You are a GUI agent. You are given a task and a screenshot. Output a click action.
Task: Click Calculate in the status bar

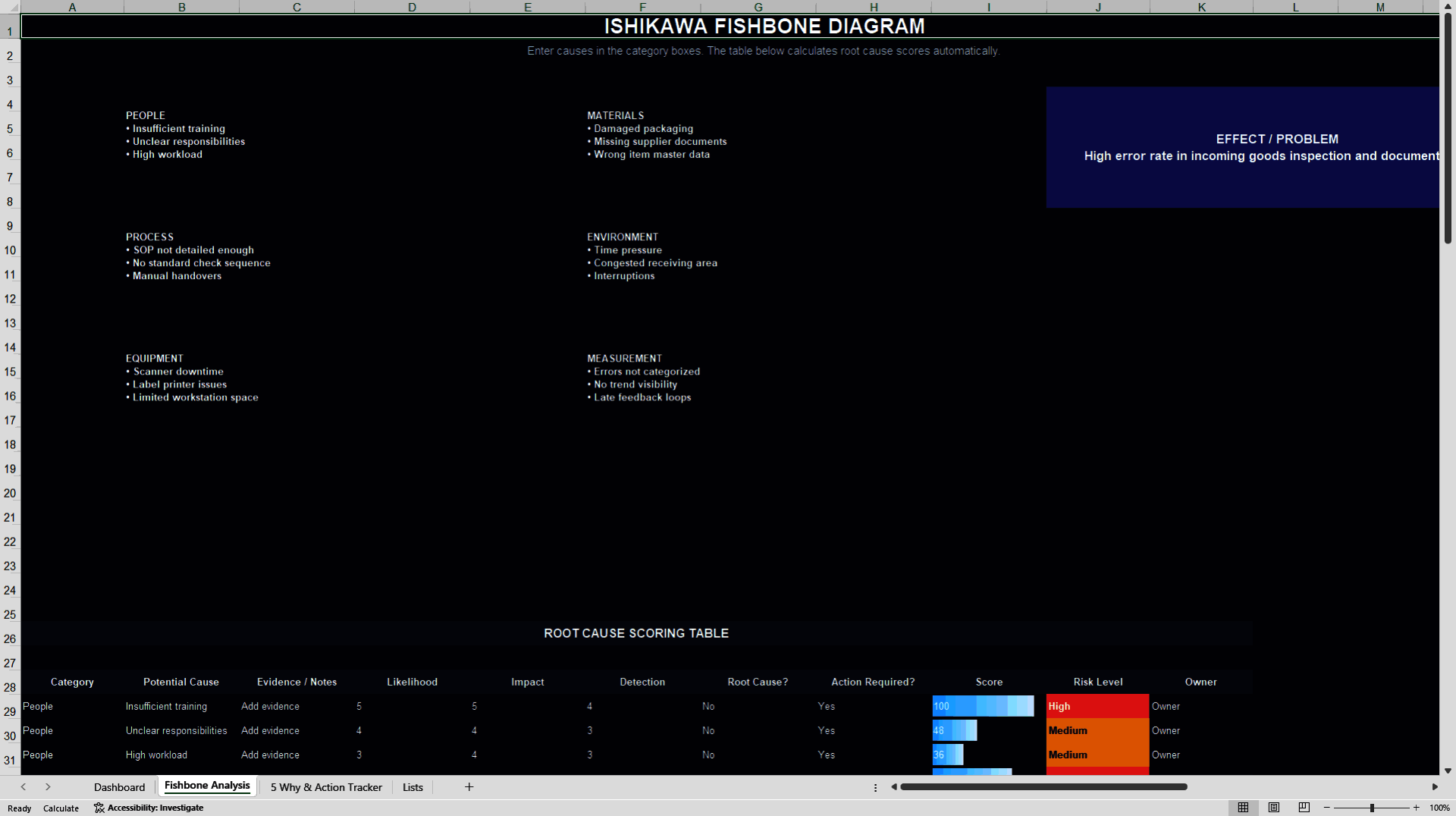[61, 808]
